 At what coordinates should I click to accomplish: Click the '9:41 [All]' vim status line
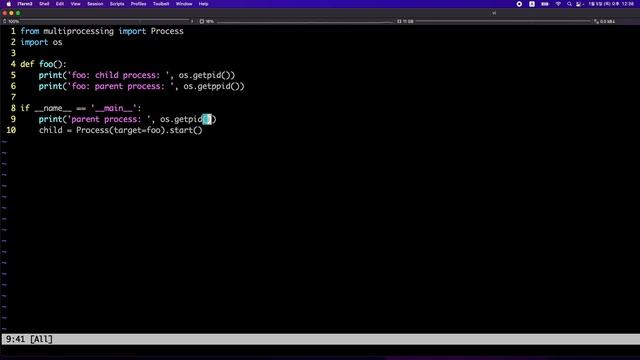[320, 339]
